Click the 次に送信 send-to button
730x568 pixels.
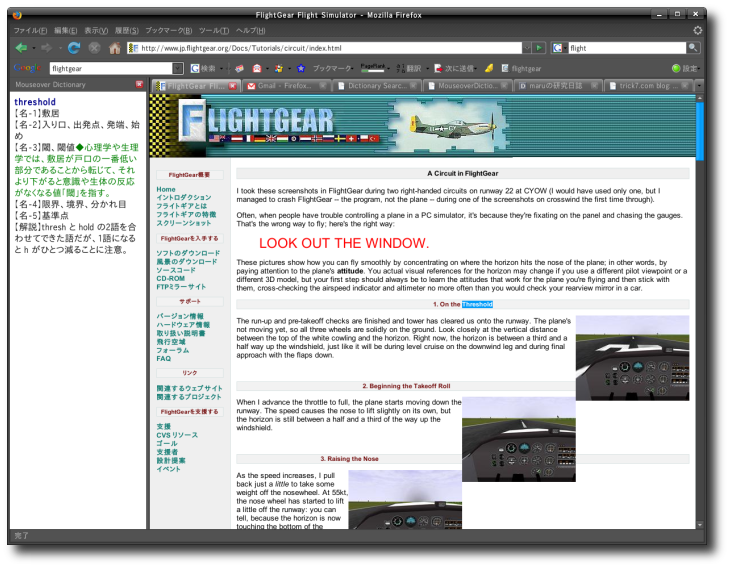(454, 68)
